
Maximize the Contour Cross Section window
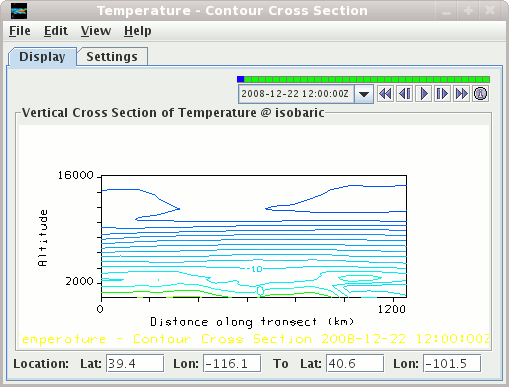(468, 11)
